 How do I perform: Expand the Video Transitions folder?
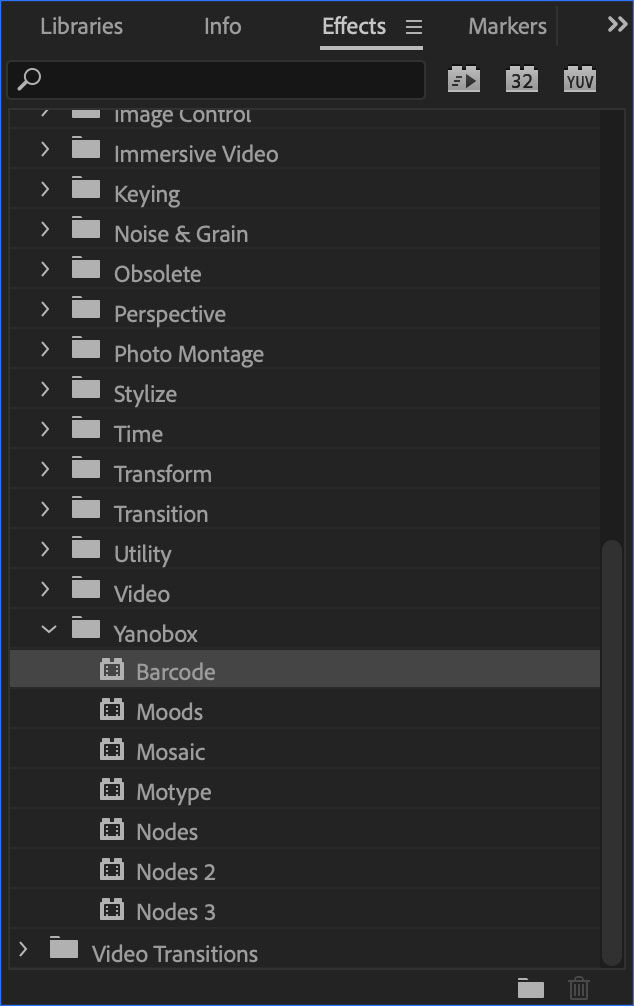click(x=24, y=952)
